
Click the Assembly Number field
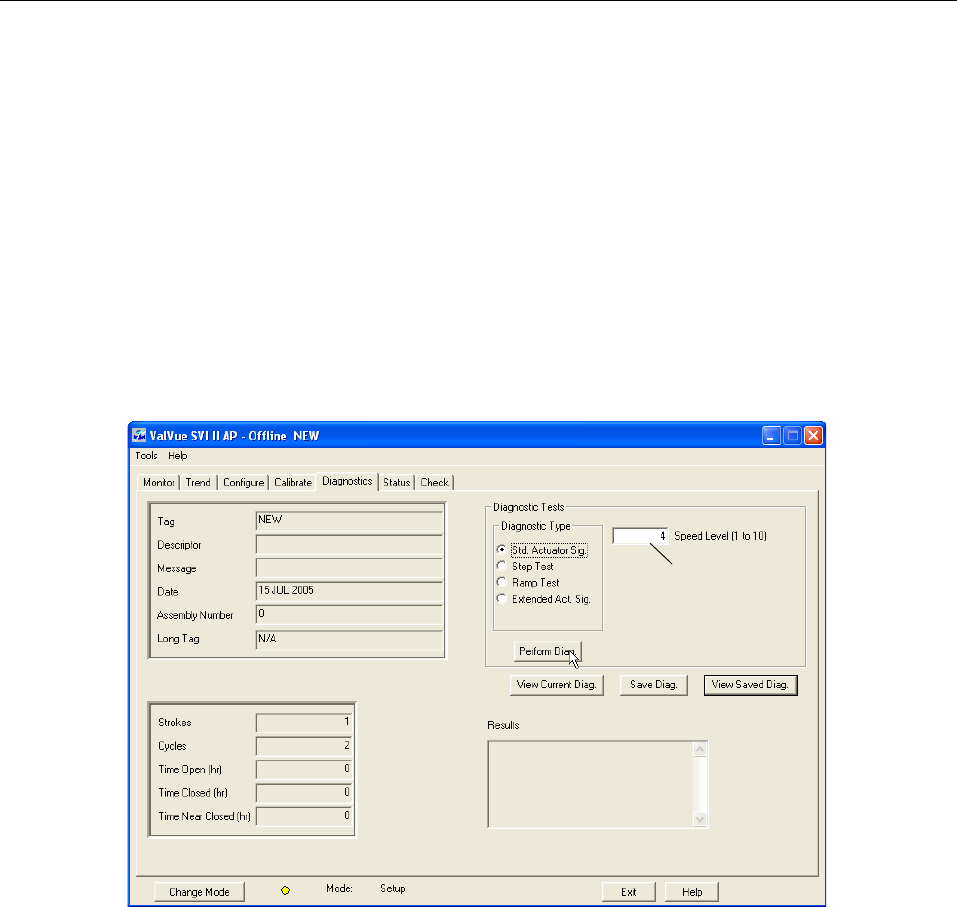click(x=349, y=614)
